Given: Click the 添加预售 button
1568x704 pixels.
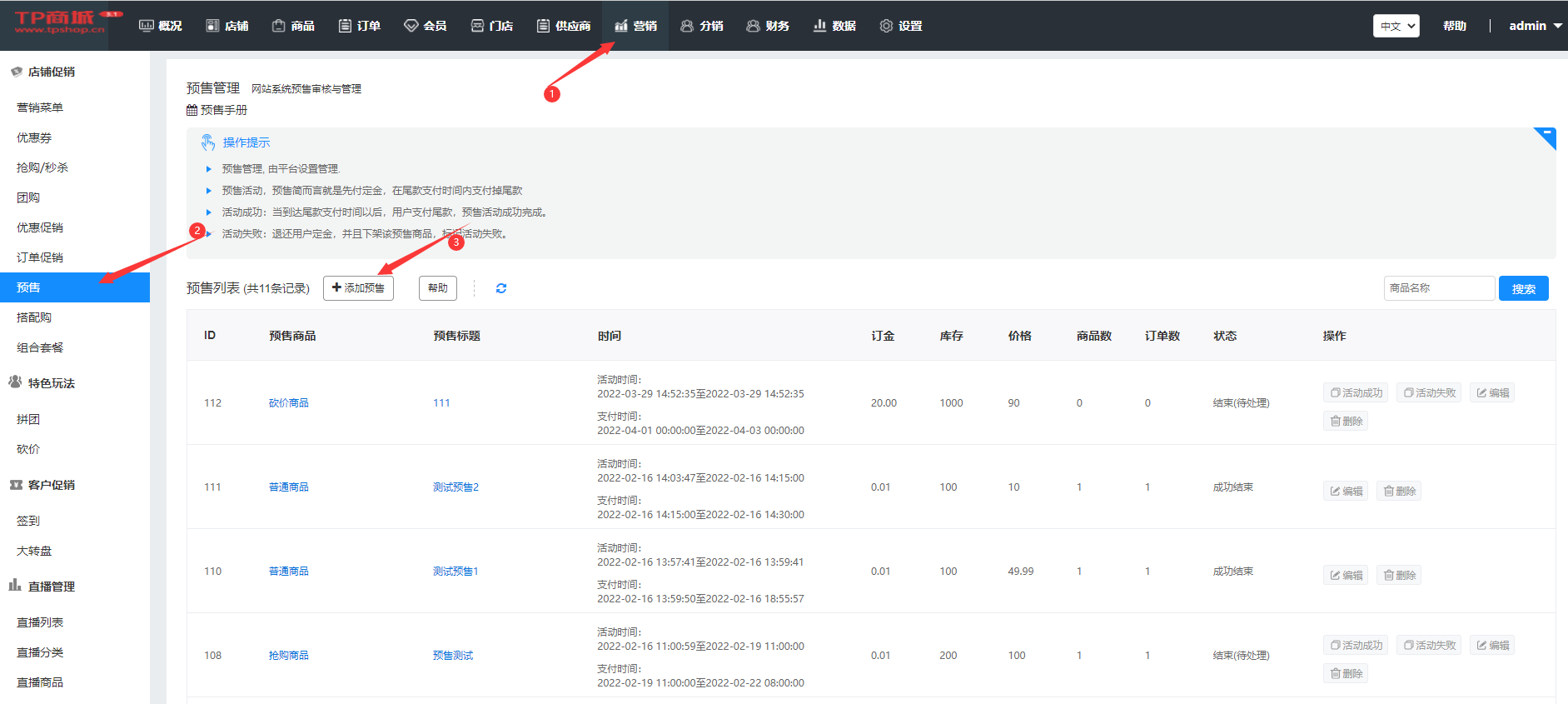Looking at the screenshot, I should 358,288.
